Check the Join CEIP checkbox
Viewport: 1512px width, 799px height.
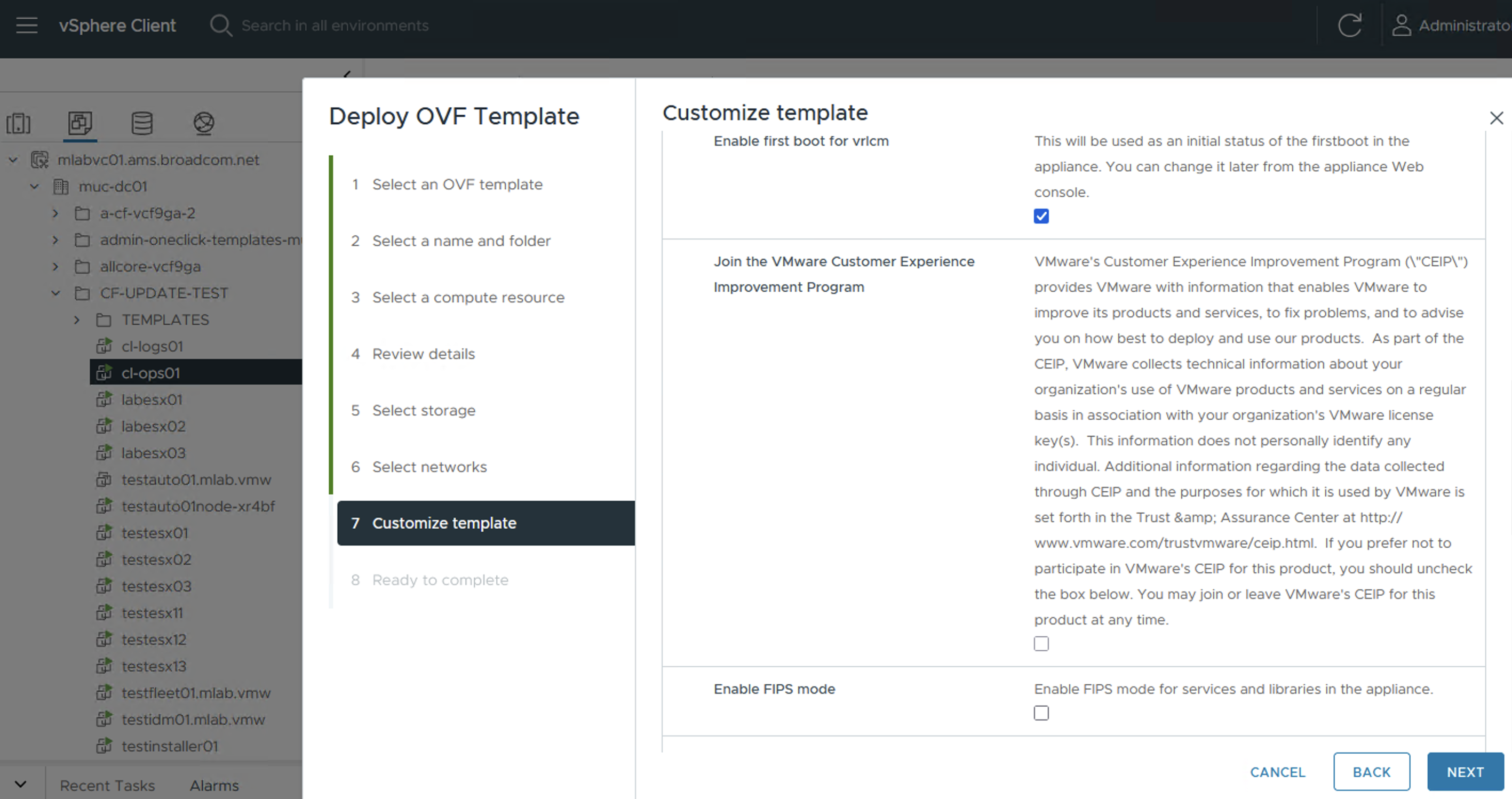(1041, 644)
